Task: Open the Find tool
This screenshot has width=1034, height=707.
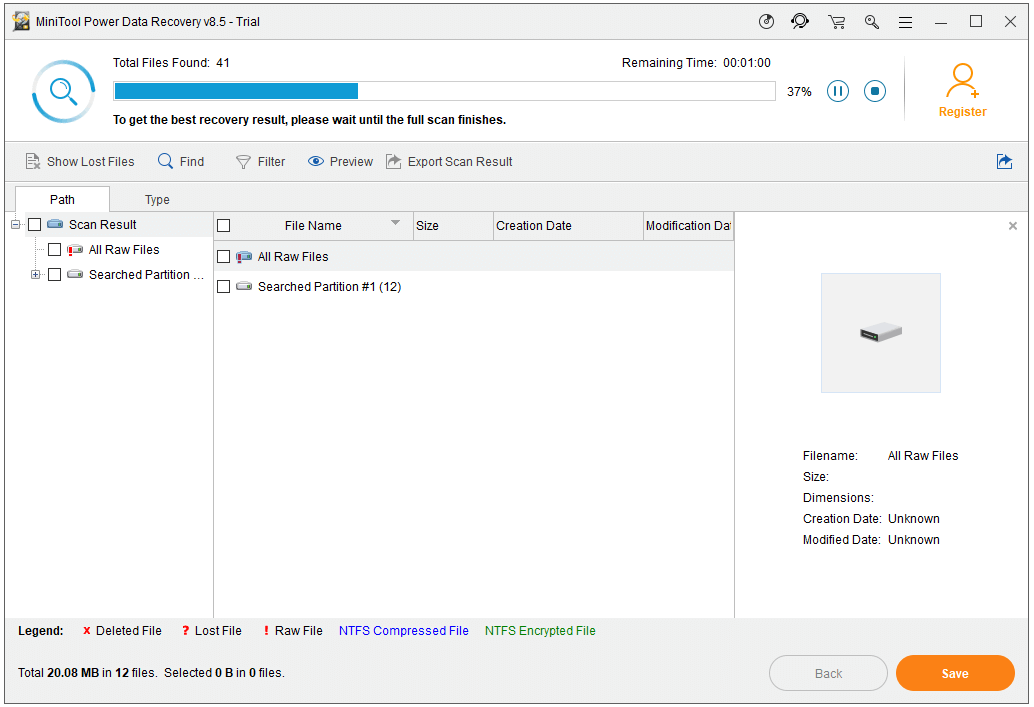Action: [181, 161]
